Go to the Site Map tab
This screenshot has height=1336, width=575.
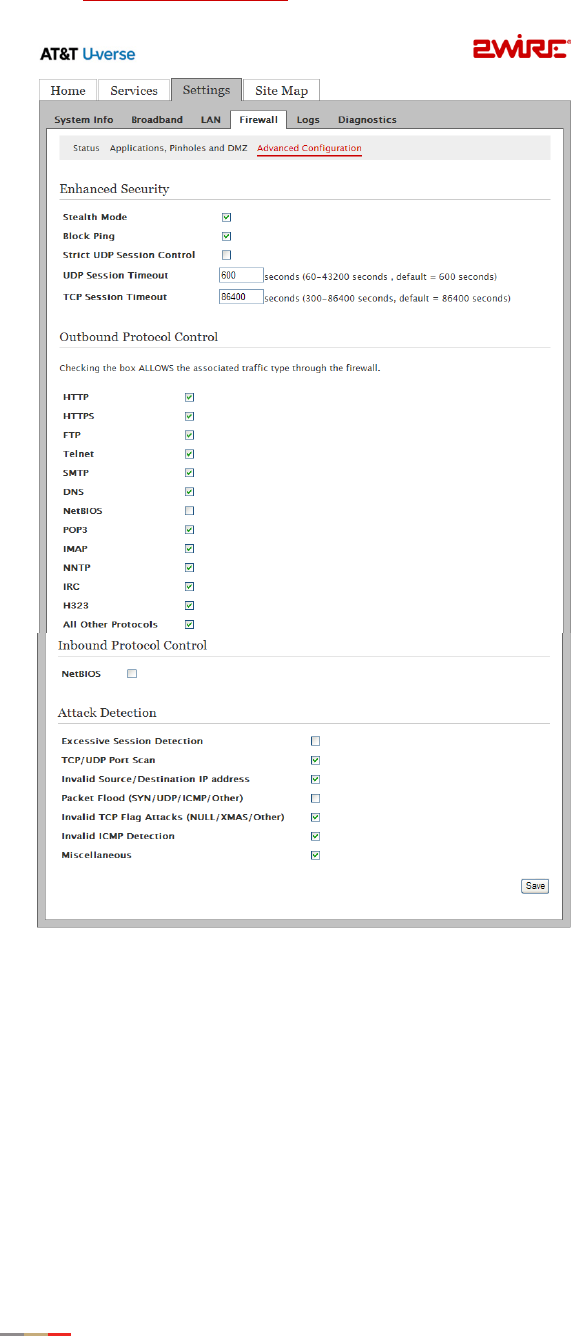(281, 91)
